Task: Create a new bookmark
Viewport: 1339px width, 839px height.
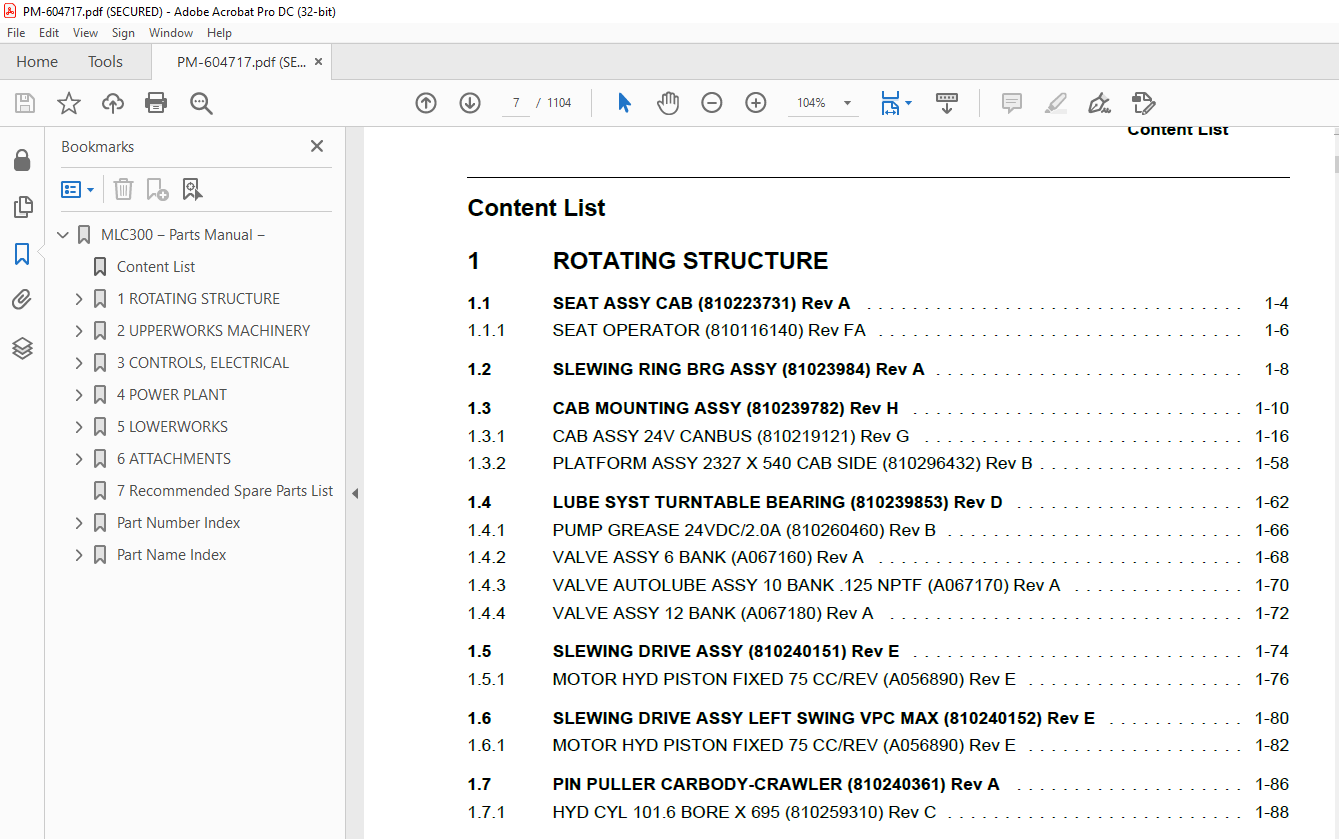Action: pos(157,189)
